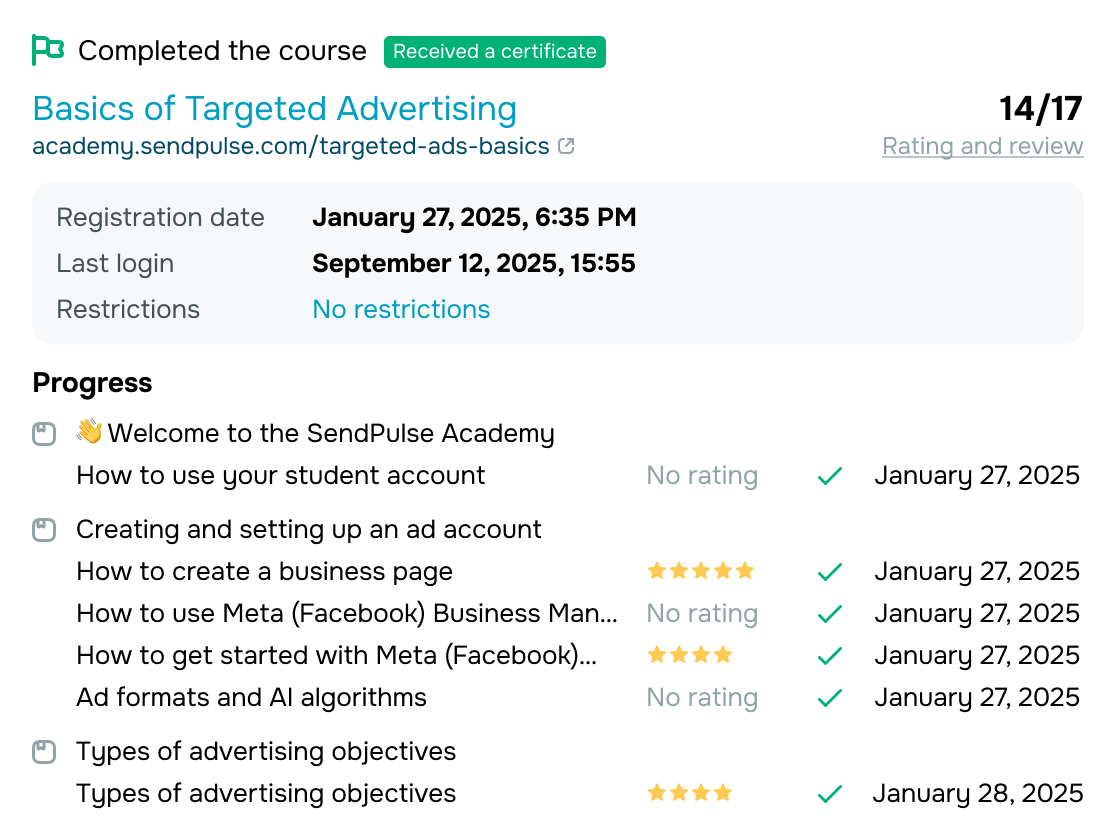Click the green course completion flag icon

pyautogui.click(x=47, y=50)
